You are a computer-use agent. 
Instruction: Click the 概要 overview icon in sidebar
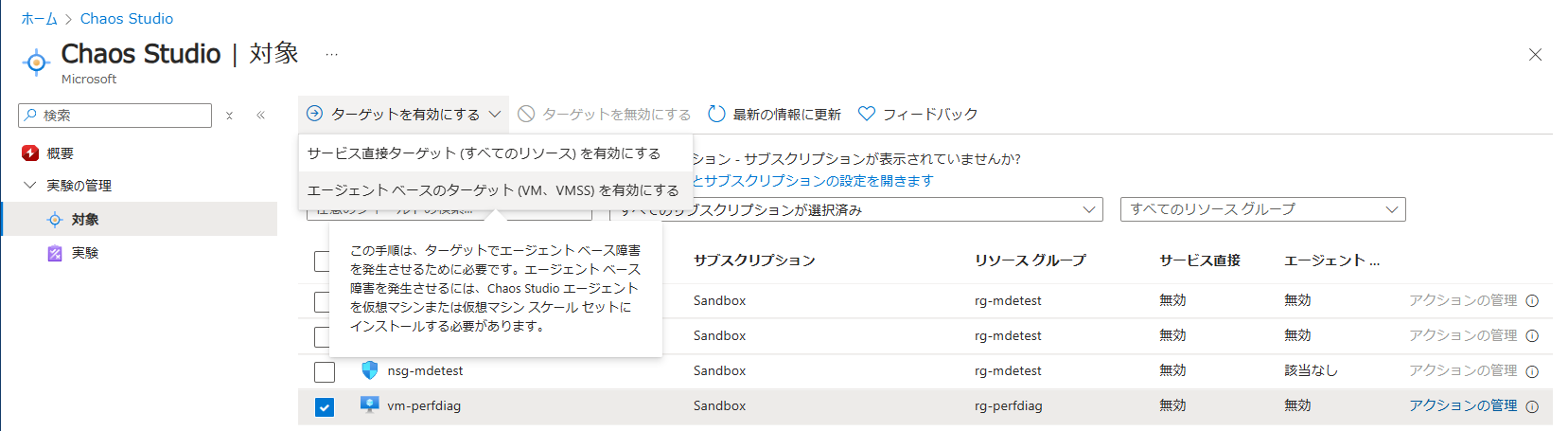(30, 153)
